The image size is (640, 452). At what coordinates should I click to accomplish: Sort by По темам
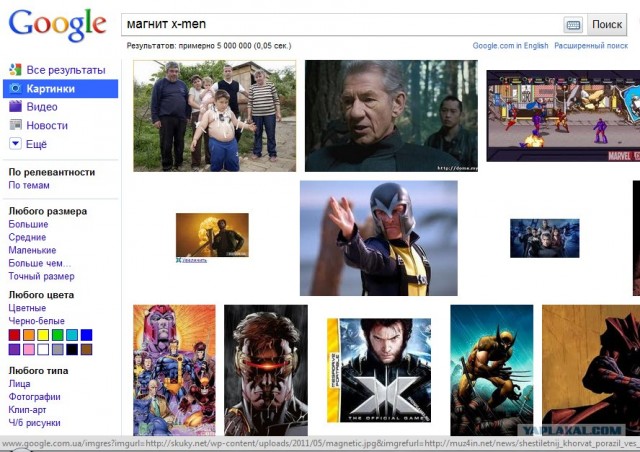29,185
